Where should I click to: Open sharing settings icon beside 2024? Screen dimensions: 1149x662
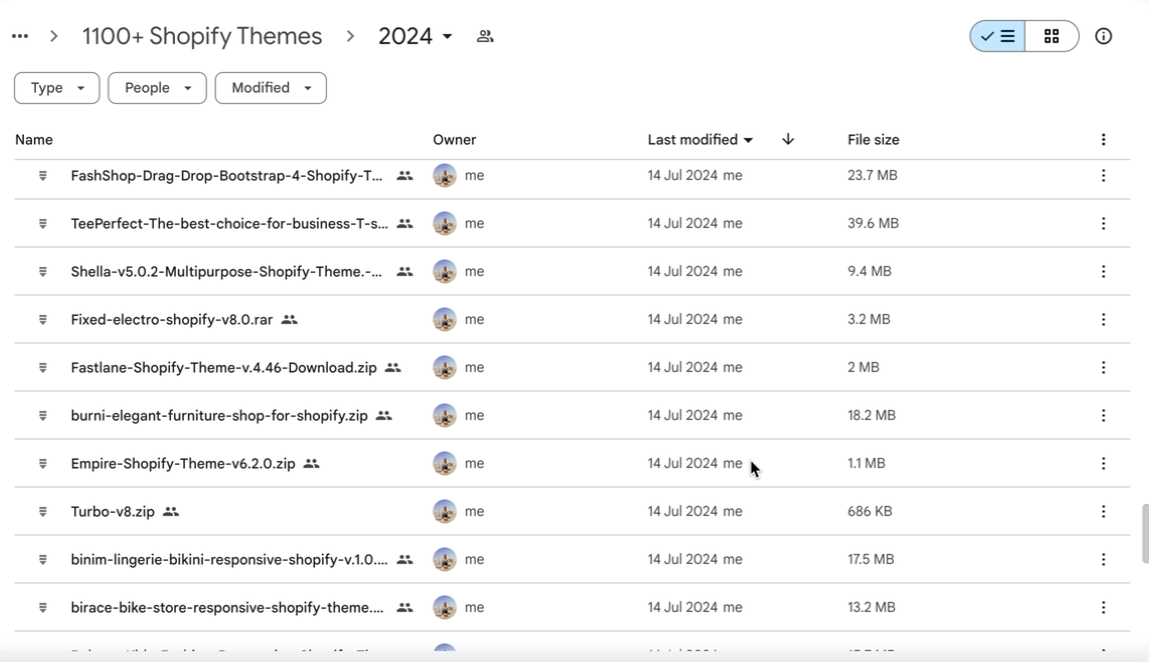point(485,36)
